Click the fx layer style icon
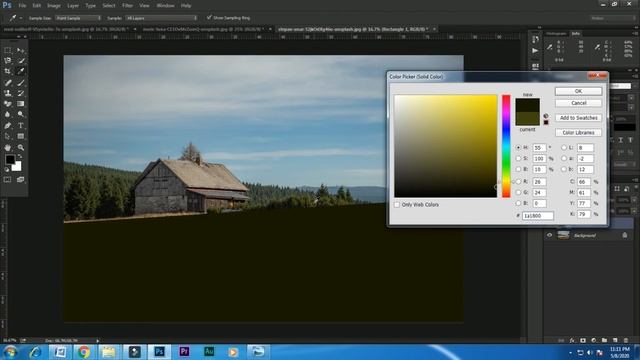Screen dimensions: 640x360 pyautogui.click(x=572, y=340)
